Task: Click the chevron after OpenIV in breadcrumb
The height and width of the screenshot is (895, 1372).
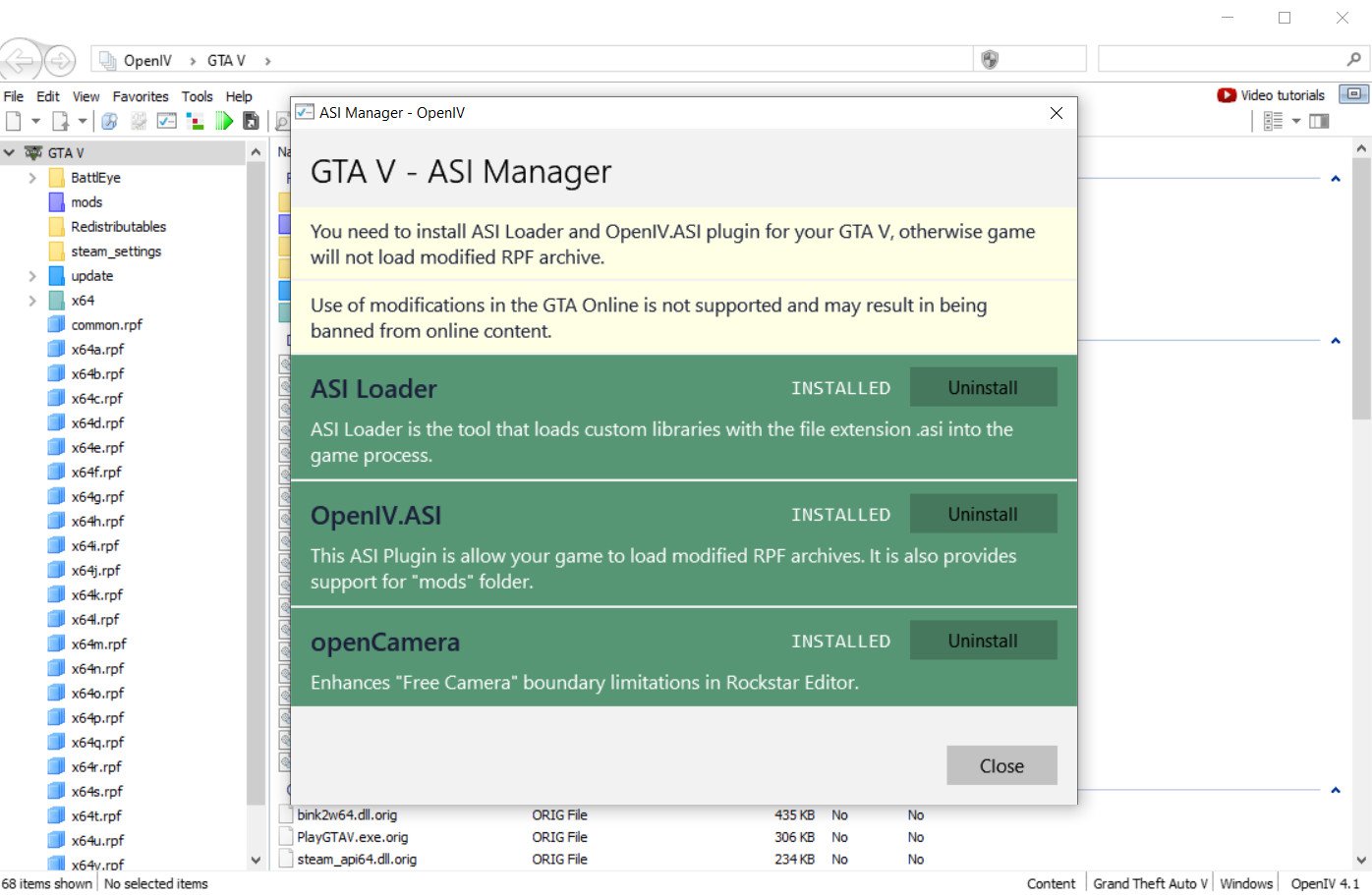Action: click(193, 61)
